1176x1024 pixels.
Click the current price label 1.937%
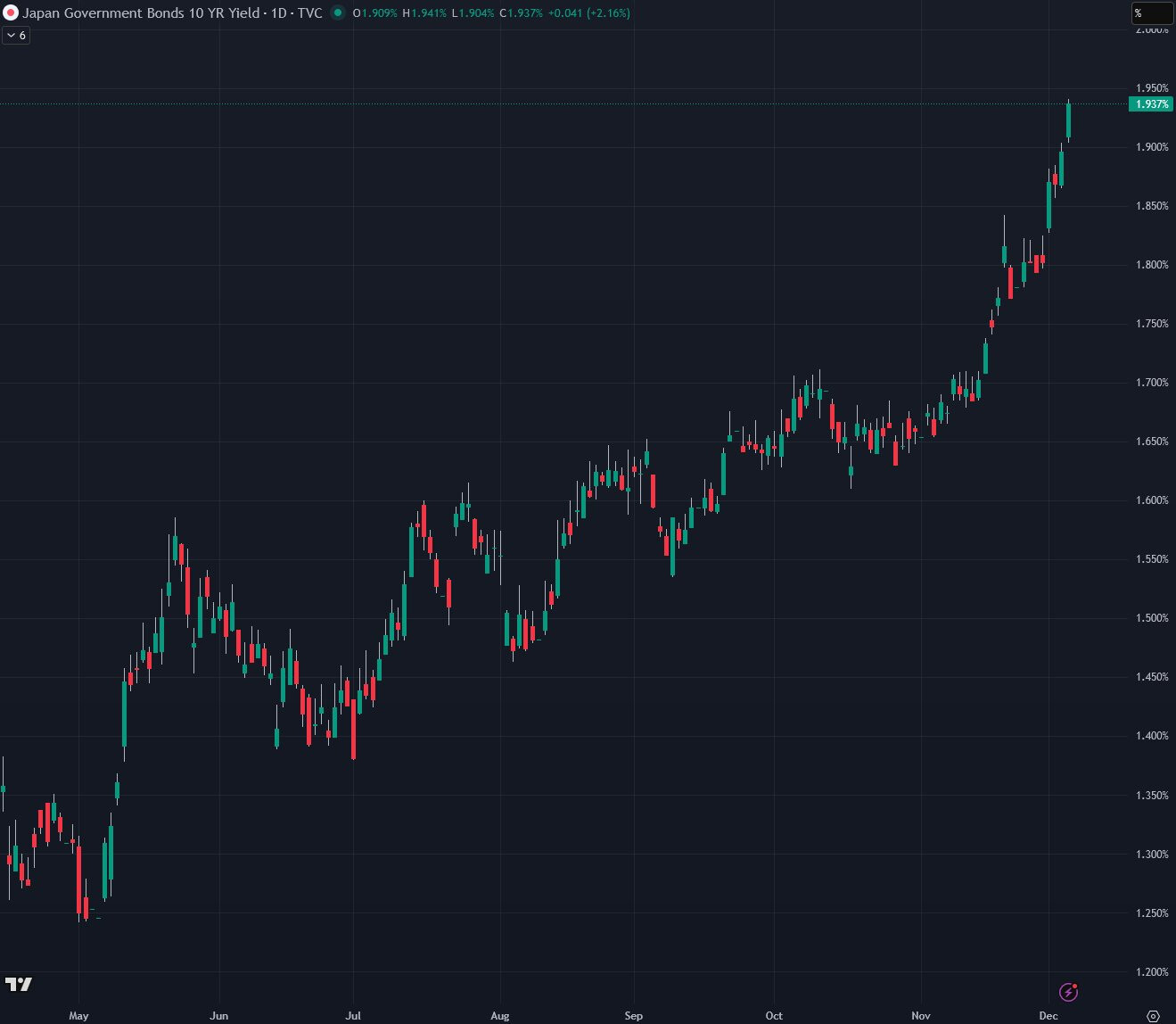click(1150, 104)
